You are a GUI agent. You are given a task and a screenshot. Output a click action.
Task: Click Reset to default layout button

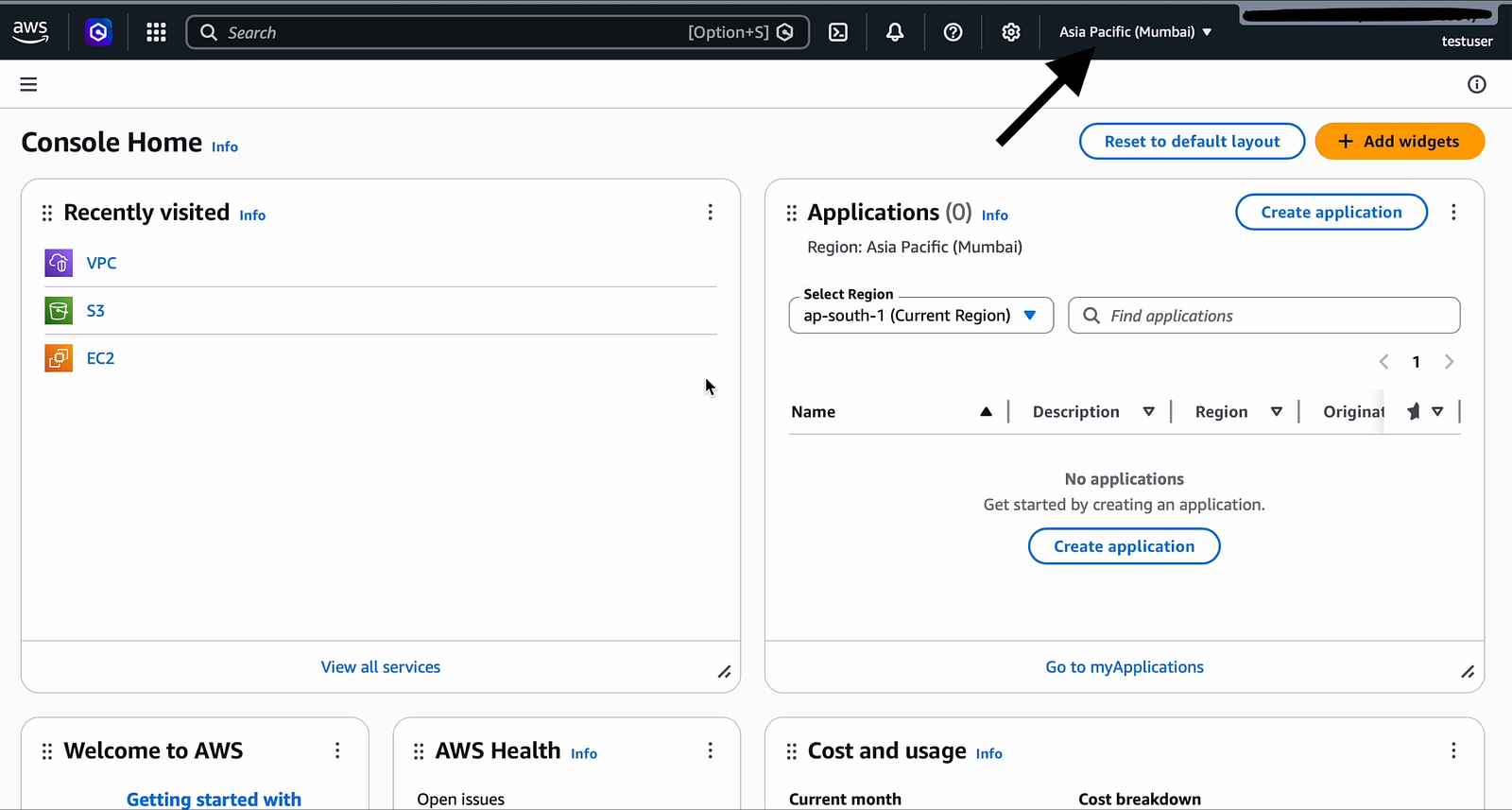click(x=1193, y=142)
